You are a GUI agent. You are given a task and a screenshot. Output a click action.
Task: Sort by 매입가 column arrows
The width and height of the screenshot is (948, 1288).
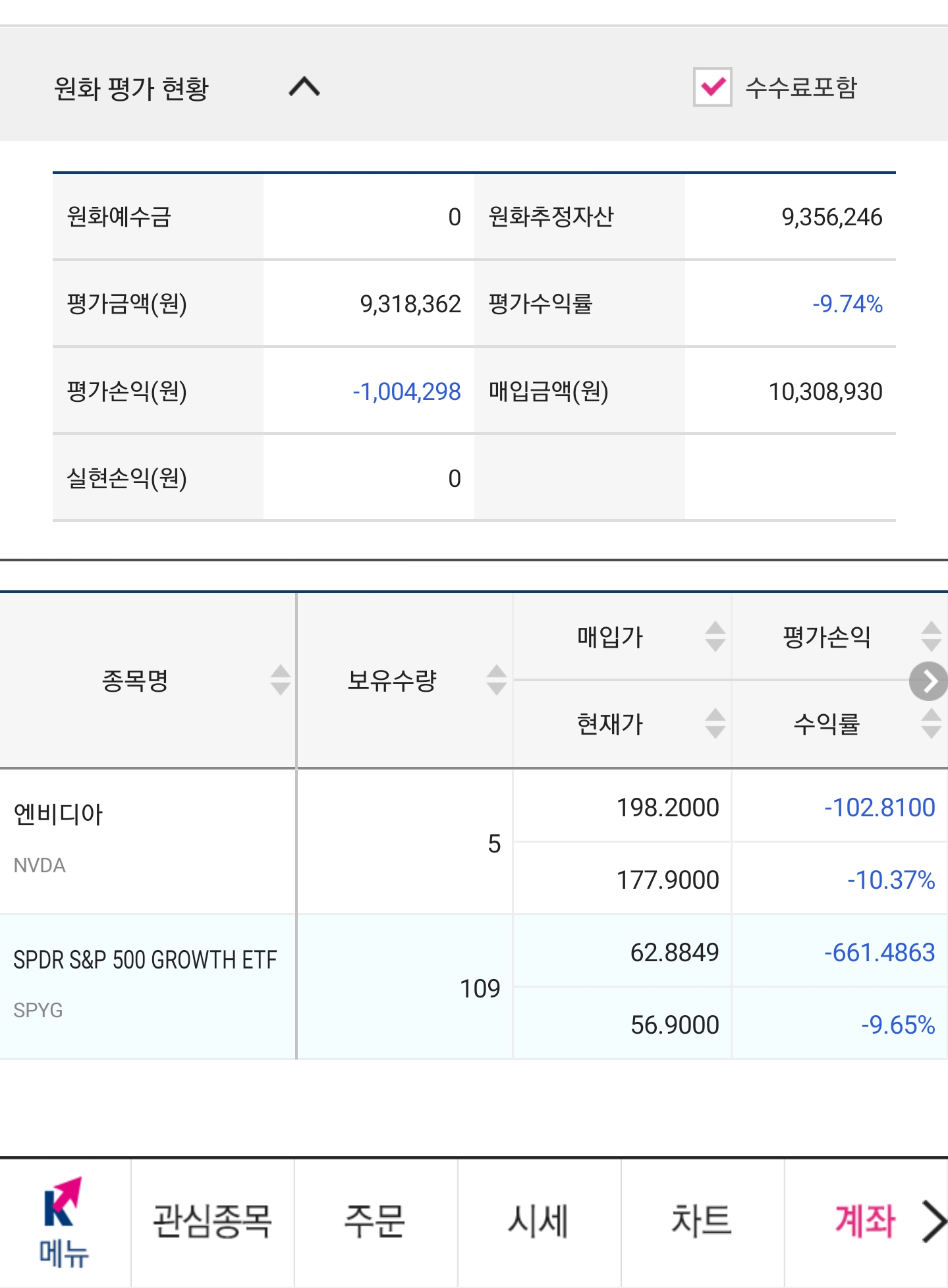(715, 636)
